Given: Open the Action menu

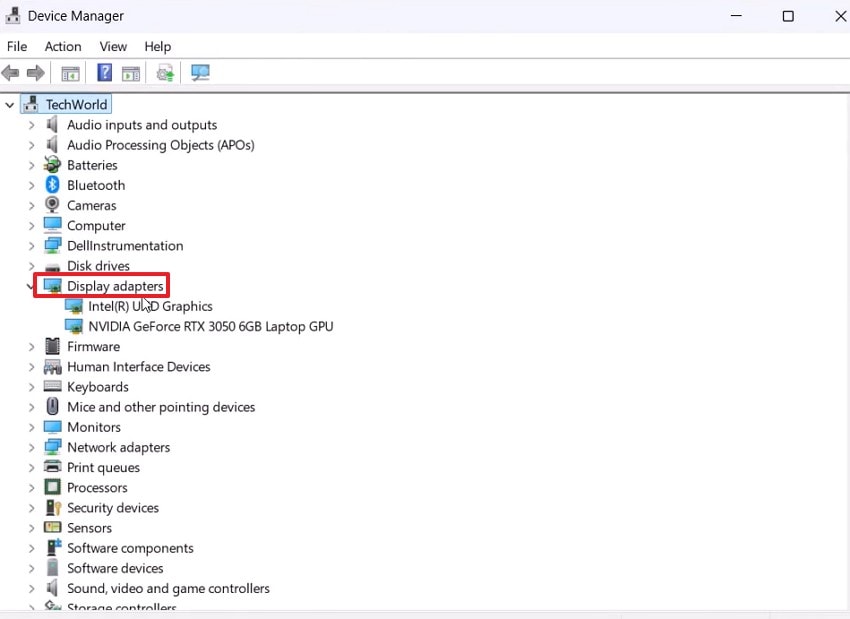Looking at the screenshot, I should pyautogui.click(x=62, y=46).
